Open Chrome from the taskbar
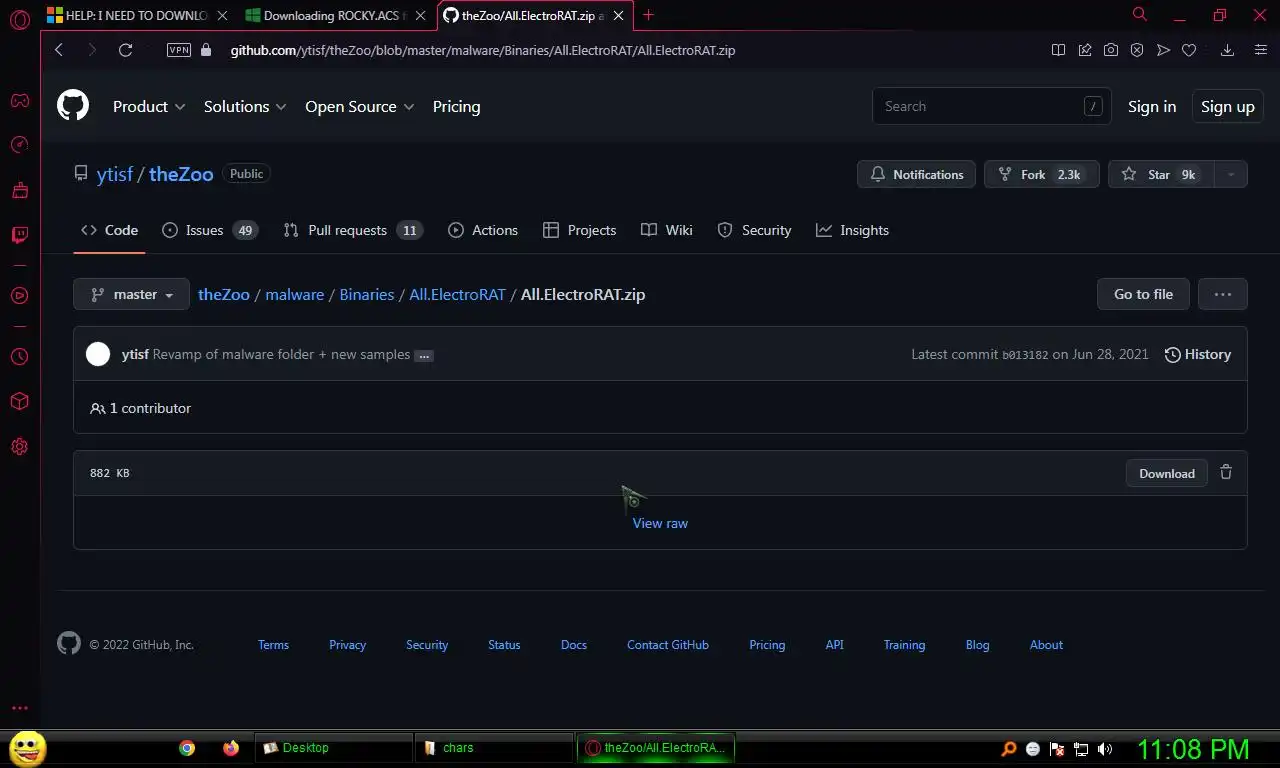Image resolution: width=1280 pixels, height=768 pixels. coord(187,748)
